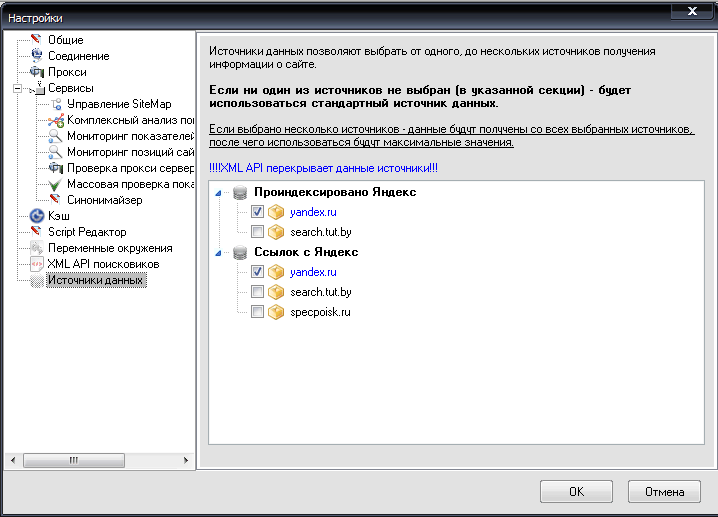Viewport: 718px width, 517px height.
Task: Open the Общие settings section
Action: click(x=65, y=40)
